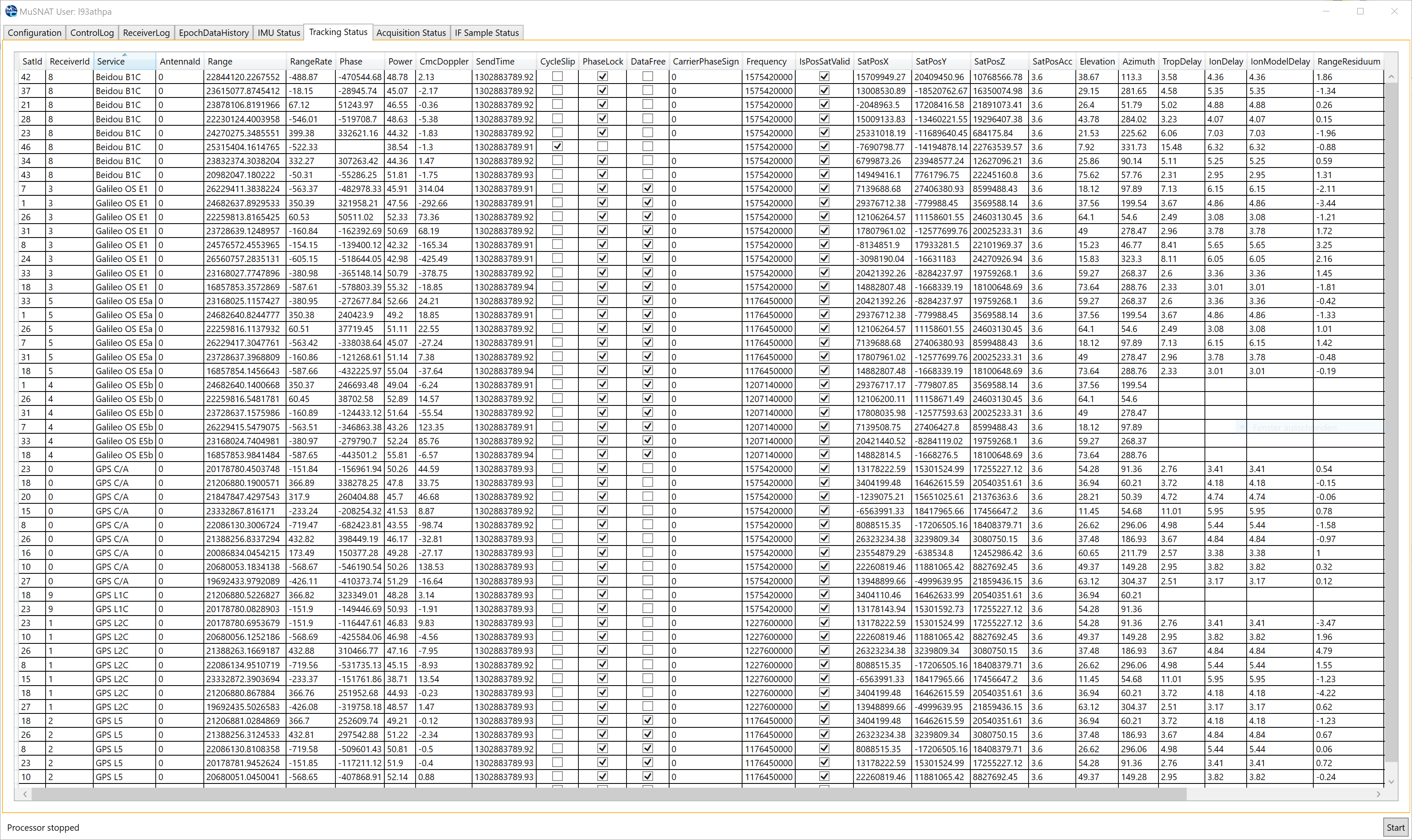This screenshot has width=1412, height=840.
Task: Click the Service column header
Action: pos(124,61)
